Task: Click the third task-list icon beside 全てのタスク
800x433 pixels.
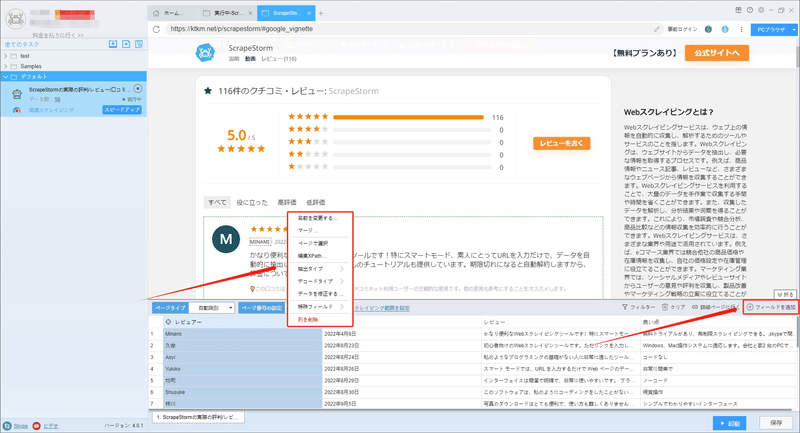Action: click(139, 44)
